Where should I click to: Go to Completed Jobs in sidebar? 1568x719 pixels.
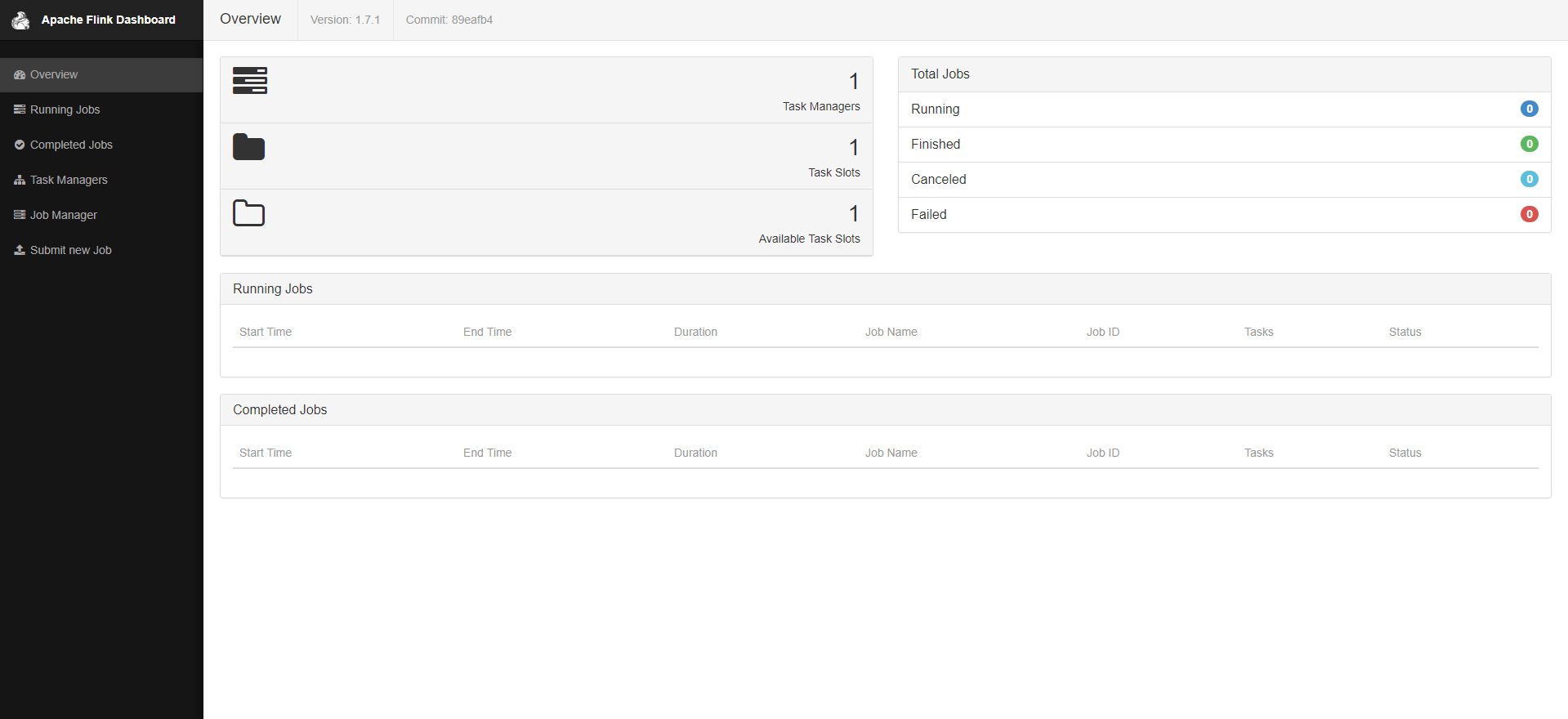click(x=101, y=145)
